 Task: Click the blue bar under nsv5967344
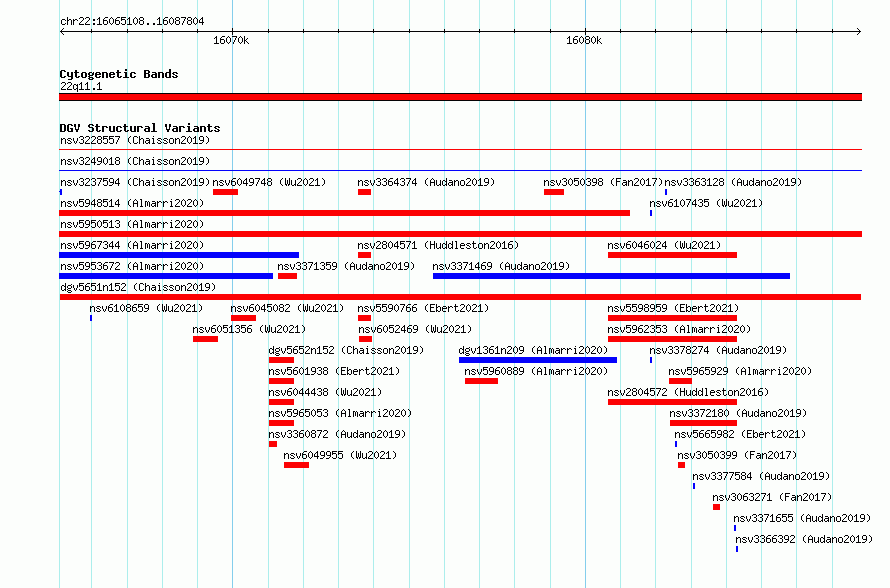pyautogui.click(x=179, y=255)
